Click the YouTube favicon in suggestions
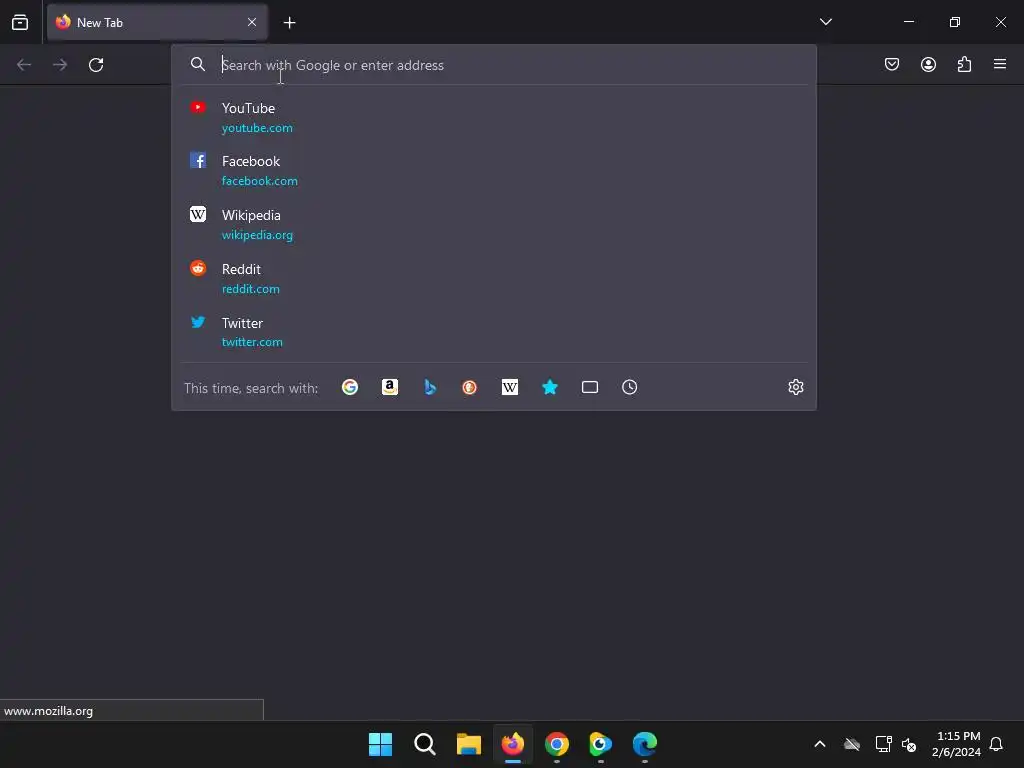 point(198,107)
